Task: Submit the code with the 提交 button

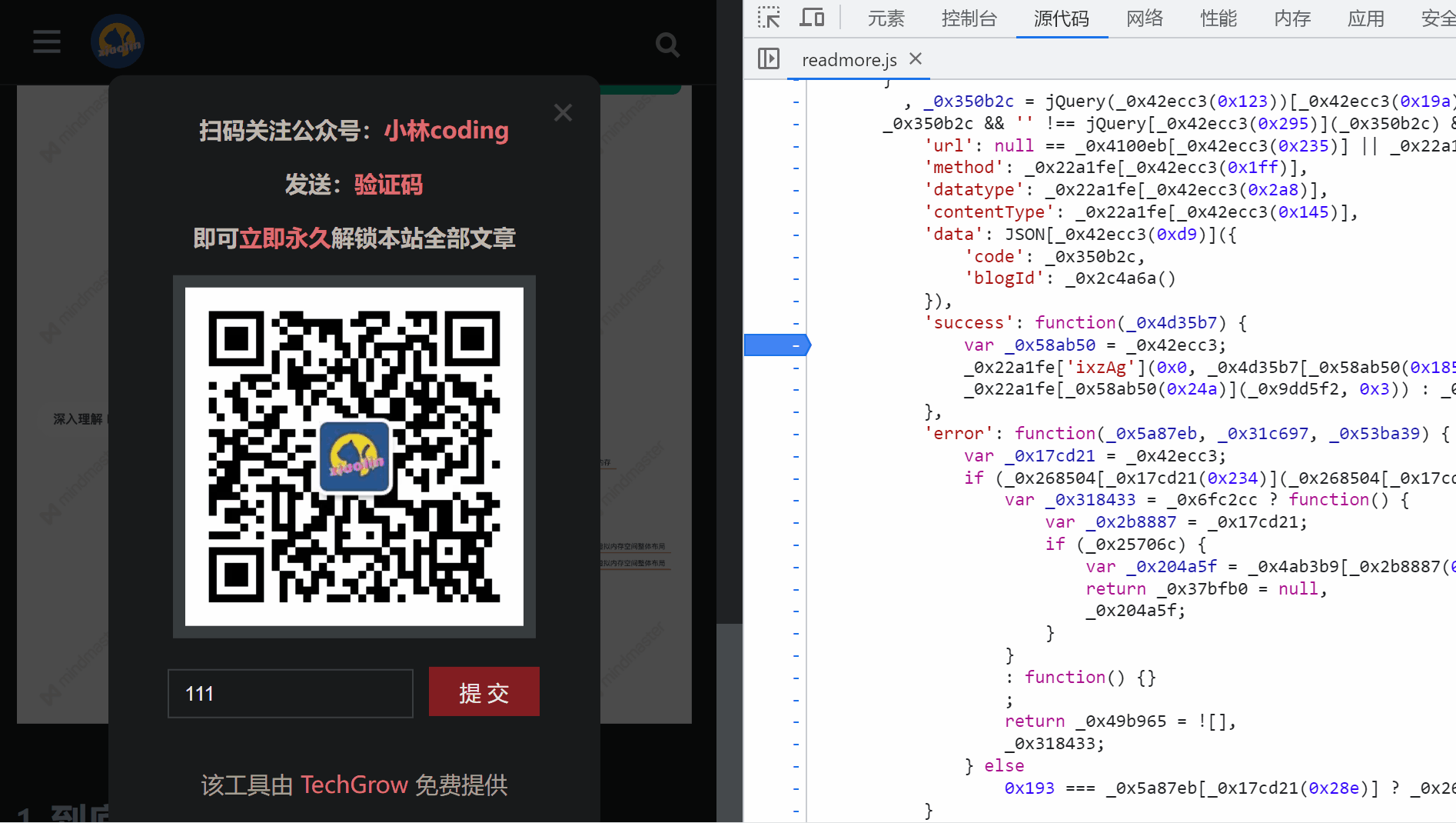Action: pos(484,692)
